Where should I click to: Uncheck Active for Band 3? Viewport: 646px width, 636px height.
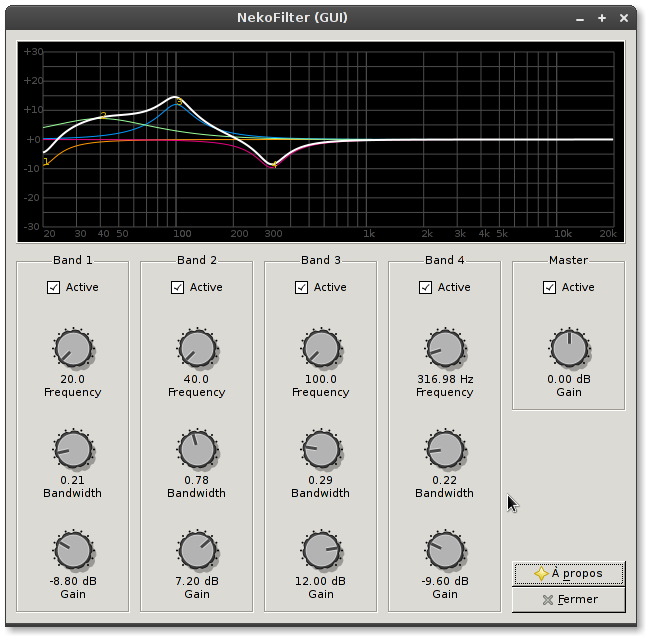click(302, 288)
